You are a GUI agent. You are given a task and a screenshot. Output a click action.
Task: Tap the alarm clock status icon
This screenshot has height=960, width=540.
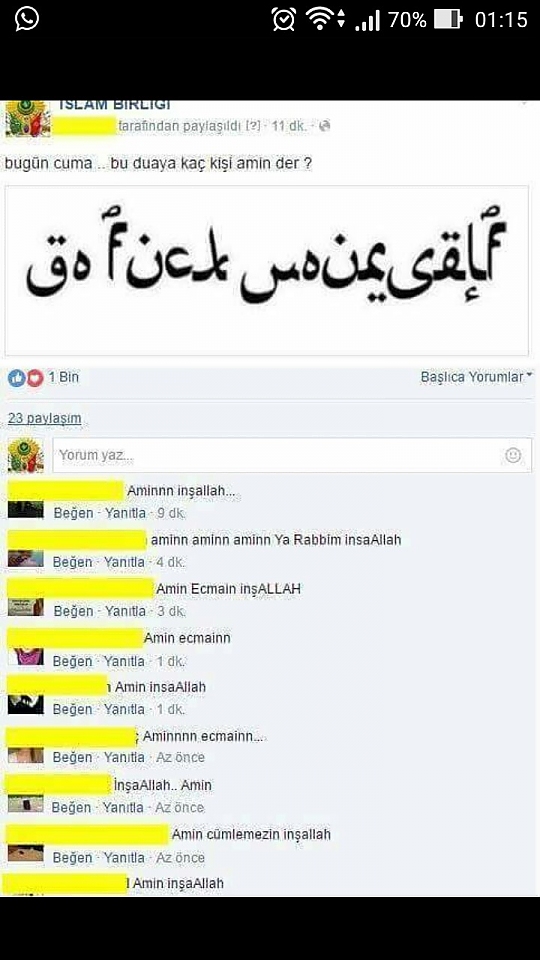tap(284, 19)
